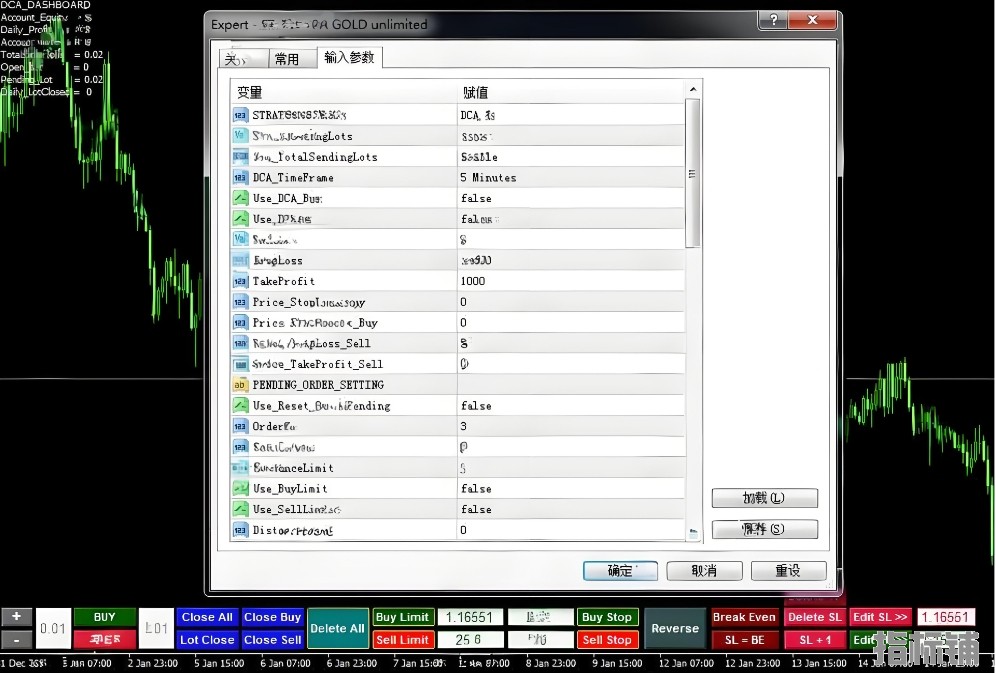Toggle the Use_Reset_BuyPending false value
This screenshot has width=996, height=673.
point(476,406)
